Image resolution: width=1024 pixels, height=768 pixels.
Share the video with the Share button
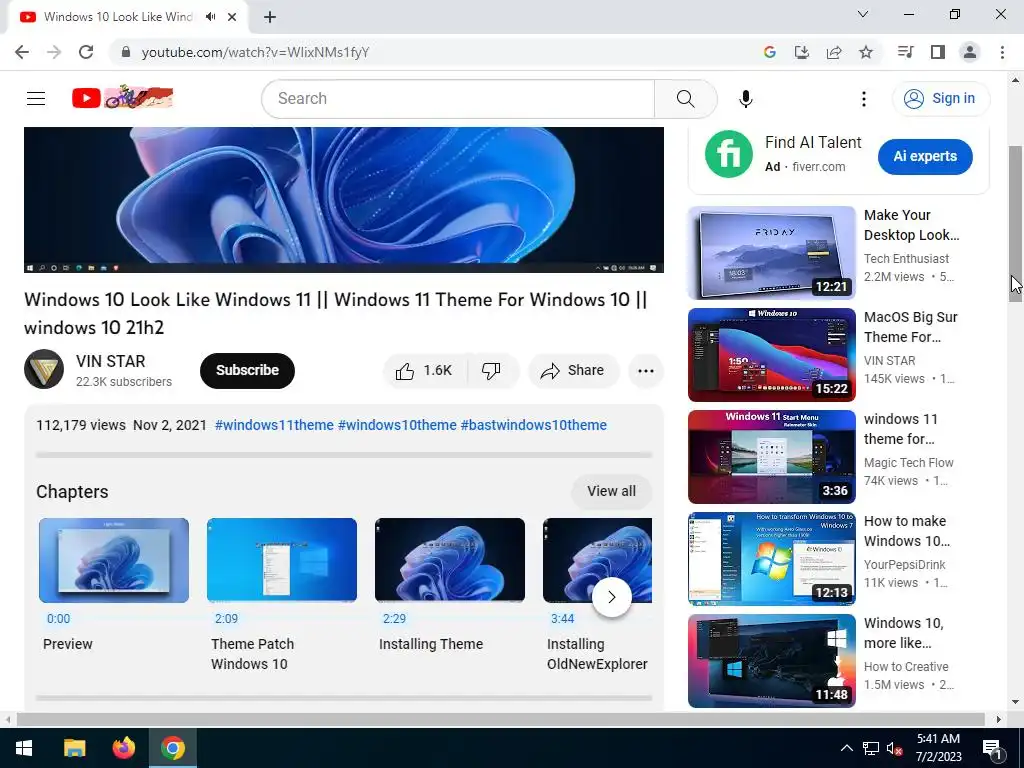point(573,370)
